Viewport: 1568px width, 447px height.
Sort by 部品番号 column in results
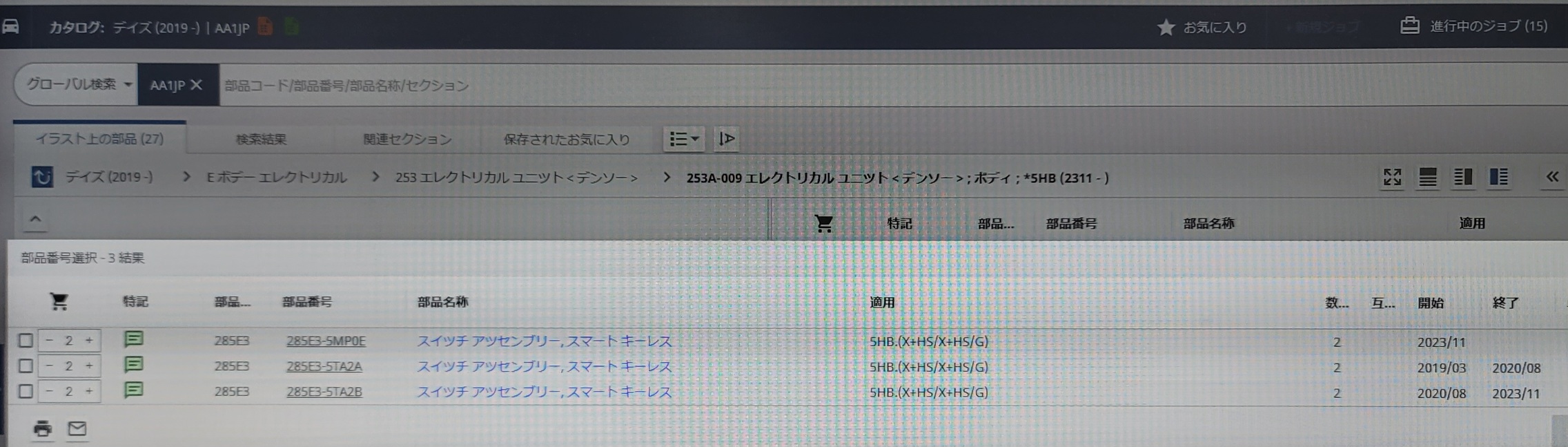click(x=307, y=302)
